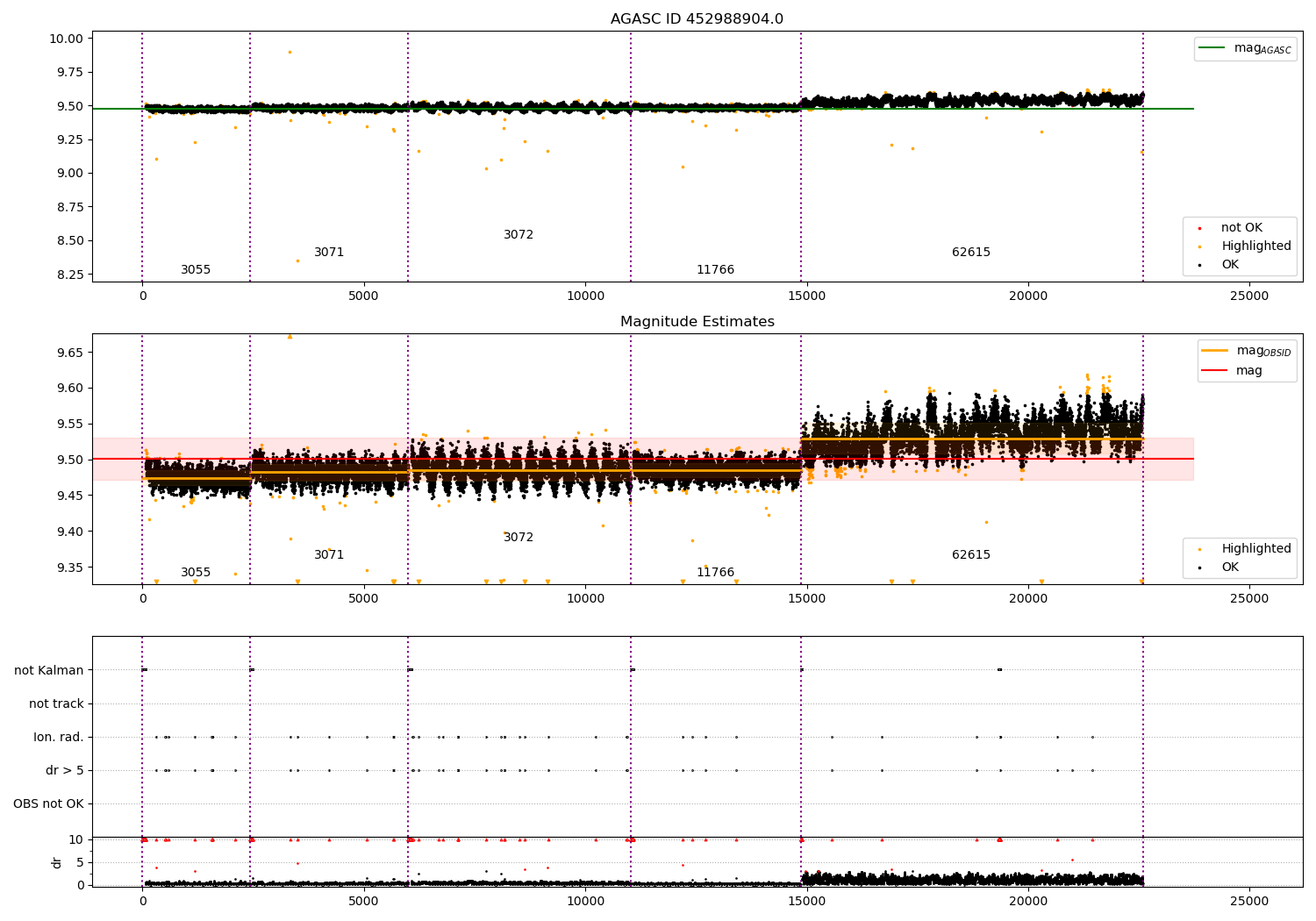This screenshot has width=1316, height=921.
Task: Select the 'not OK' legend entry
Action: [x=1241, y=228]
